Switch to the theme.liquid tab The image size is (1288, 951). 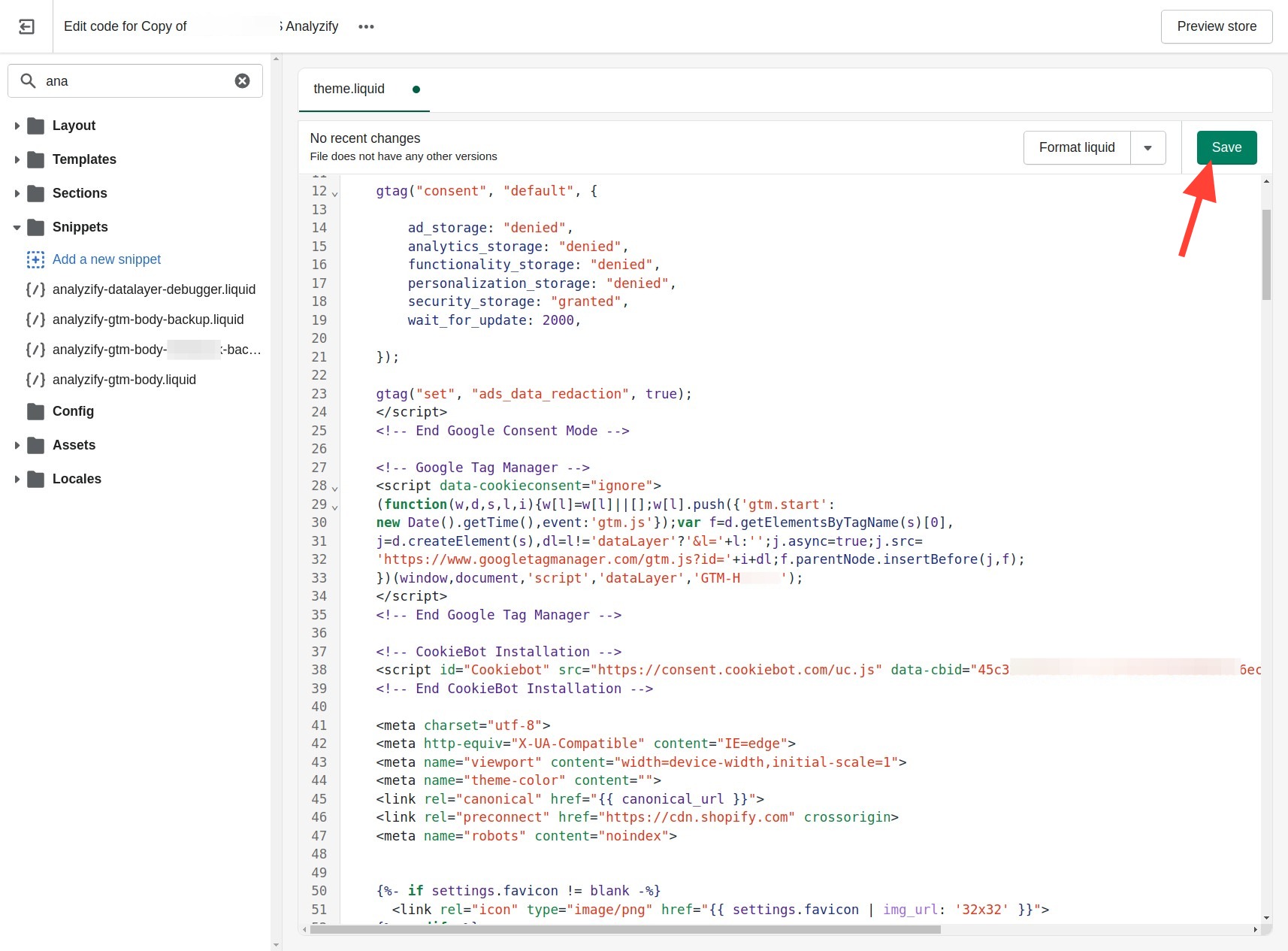[349, 89]
